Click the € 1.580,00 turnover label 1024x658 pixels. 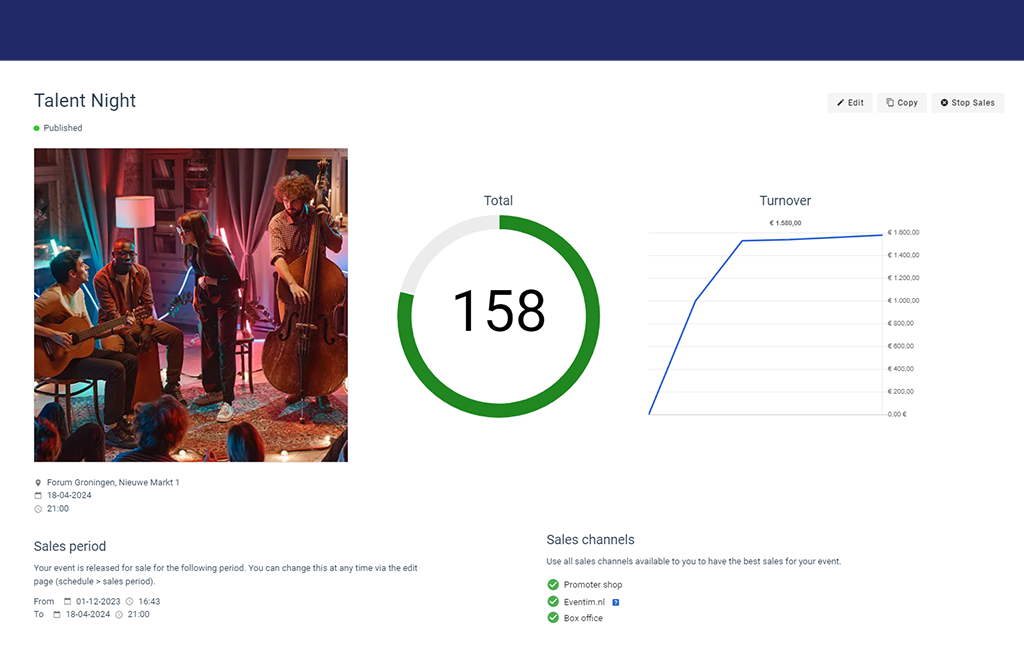coord(785,223)
